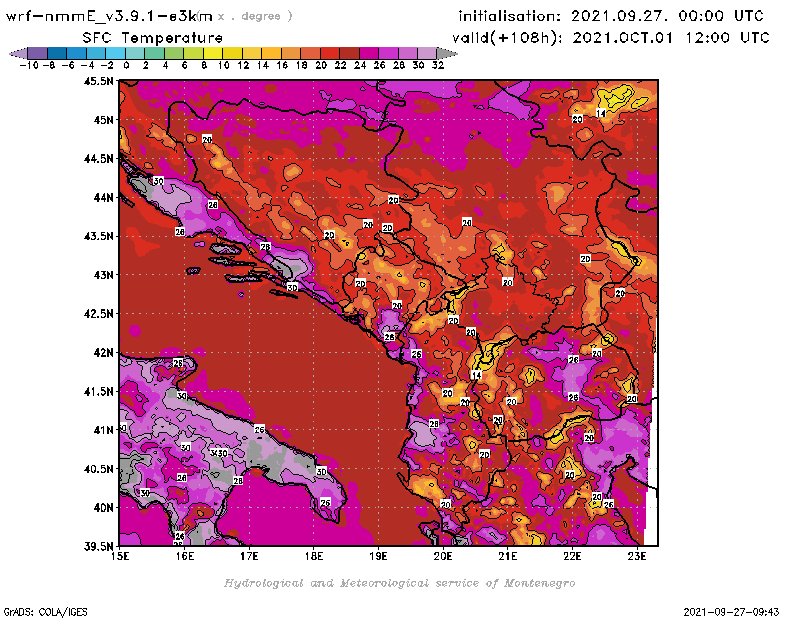The width and height of the screenshot is (800, 618).
Task: Click the 'GrADS: COLA/IGES' credit text
Action: 45,612
